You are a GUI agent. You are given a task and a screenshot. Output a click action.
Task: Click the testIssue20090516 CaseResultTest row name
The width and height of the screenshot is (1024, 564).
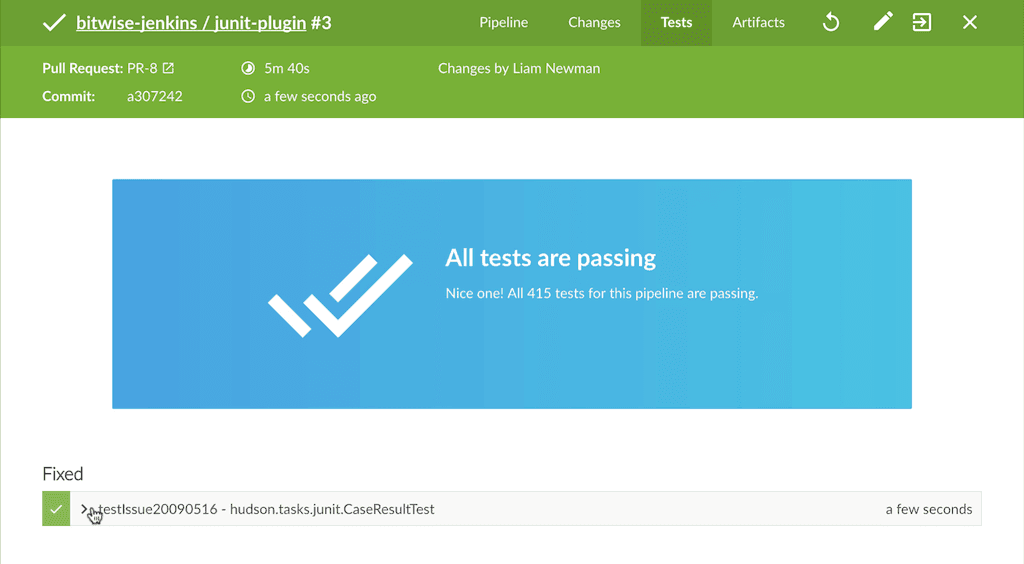click(x=266, y=509)
